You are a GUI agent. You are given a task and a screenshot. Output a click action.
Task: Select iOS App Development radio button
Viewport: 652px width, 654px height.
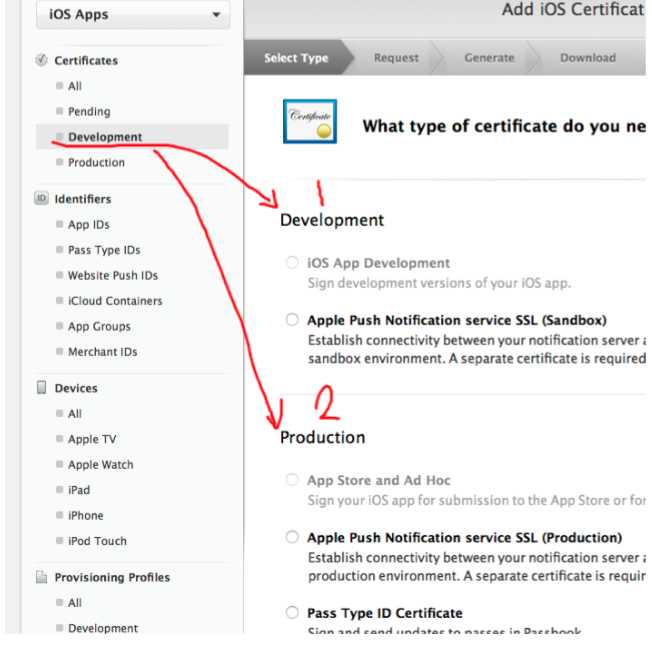292,262
